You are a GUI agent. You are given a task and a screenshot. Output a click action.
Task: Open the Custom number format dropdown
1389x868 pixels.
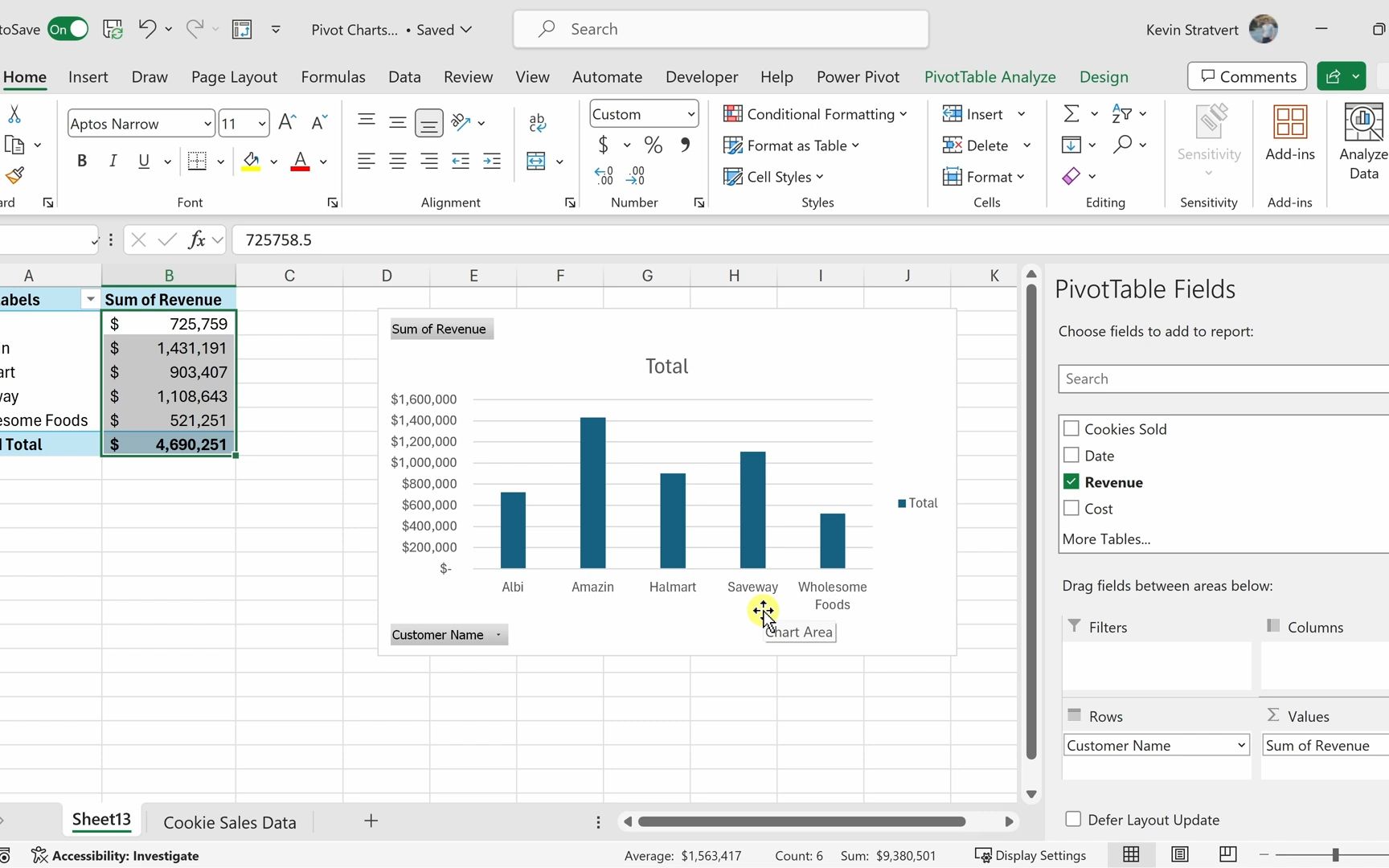click(690, 114)
